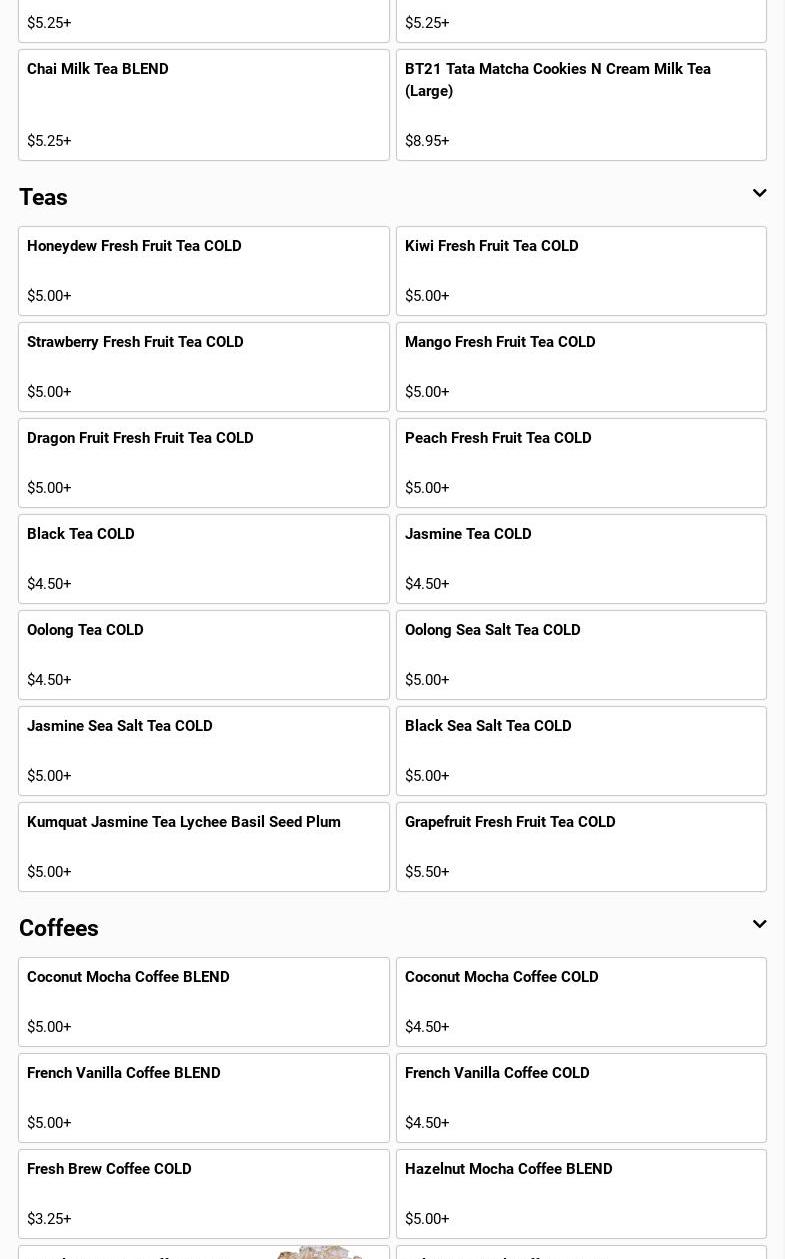This screenshot has height=1259, width=785.
Task: Open Dragon Fruit Fresh Fruit Tea COLD
Action: click(204, 463)
